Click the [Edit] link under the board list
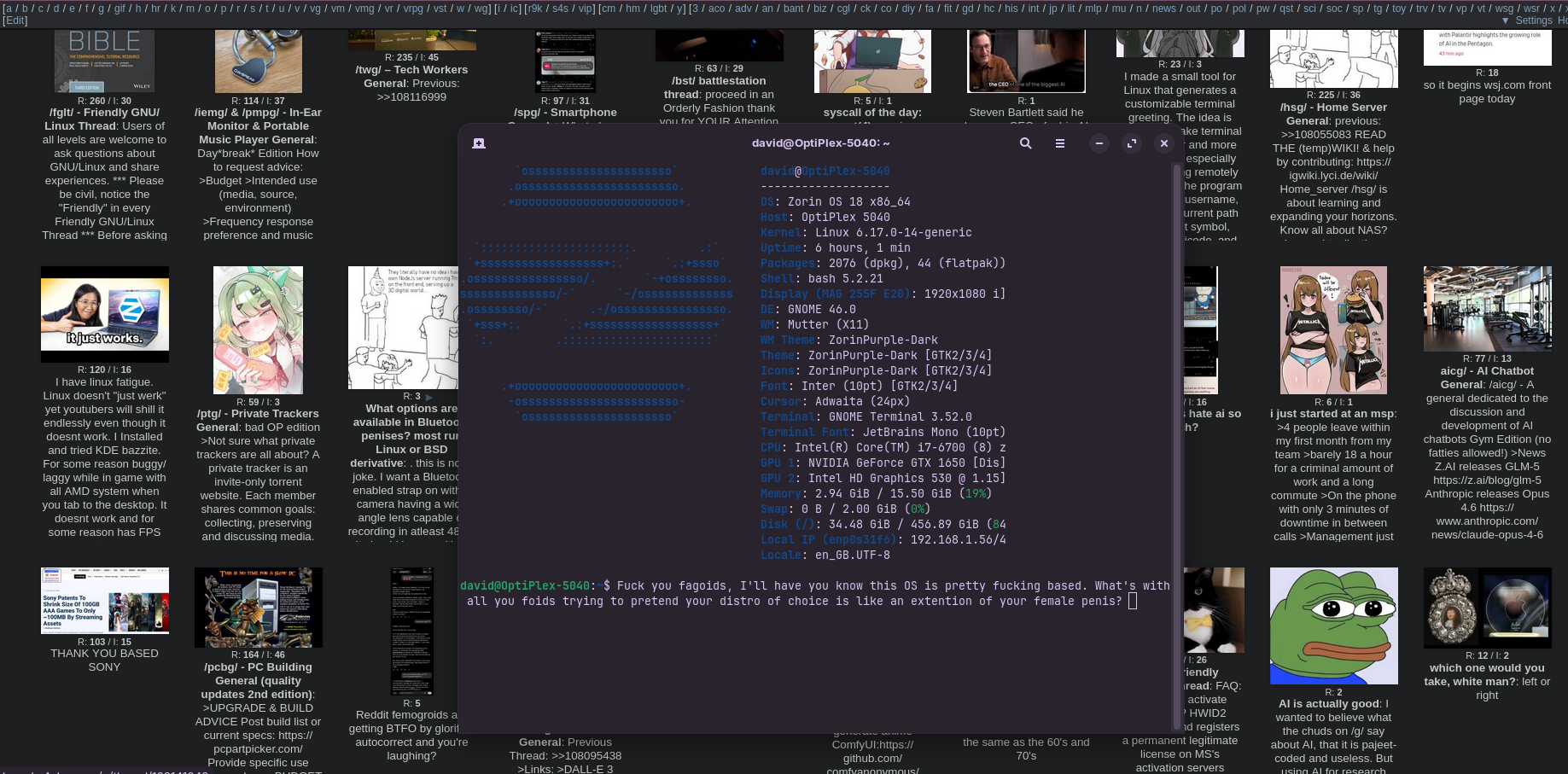The width and height of the screenshot is (1568, 774). pos(15,20)
